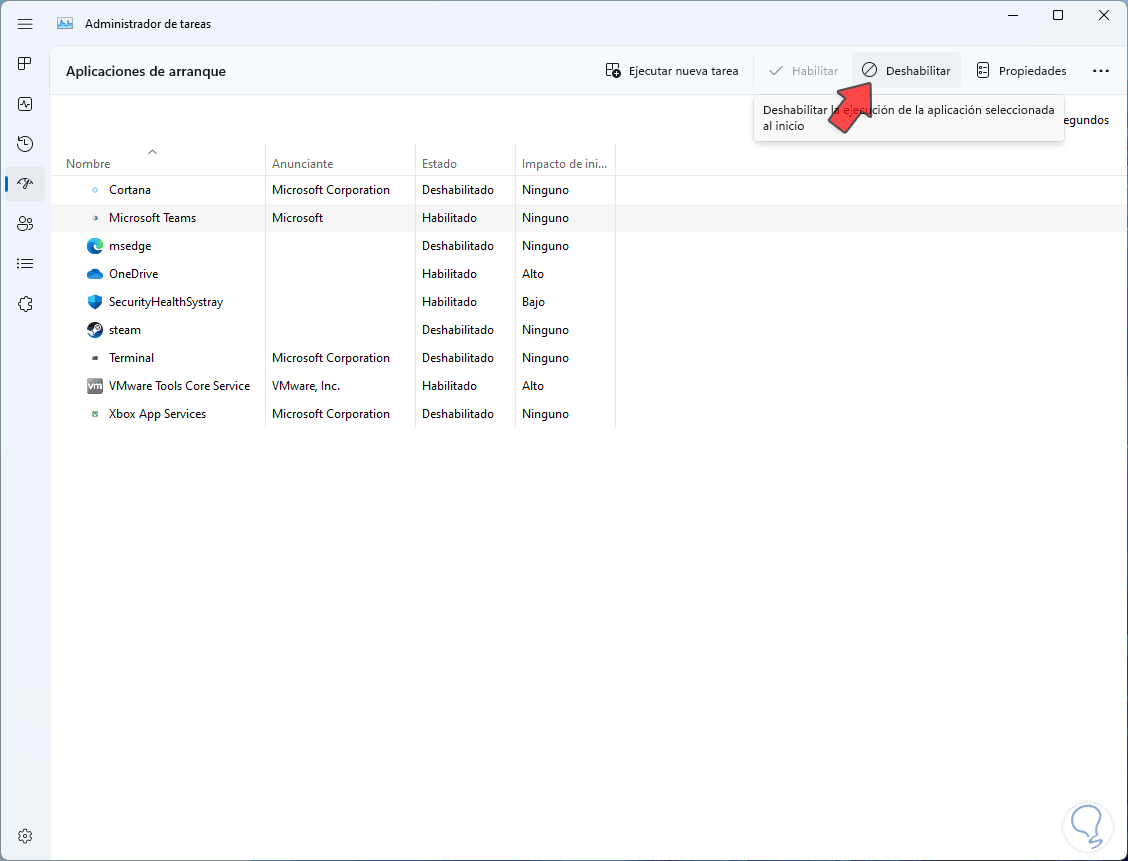Open the App history page in the sidebar

click(25, 144)
